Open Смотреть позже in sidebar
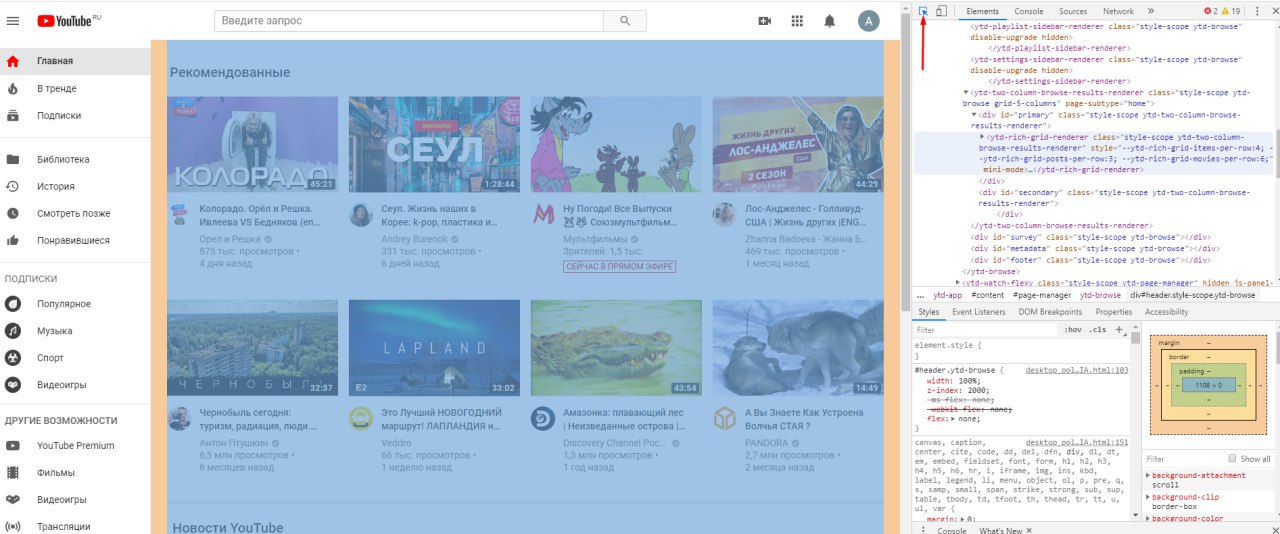This screenshot has height=534, width=1280. click(75, 213)
